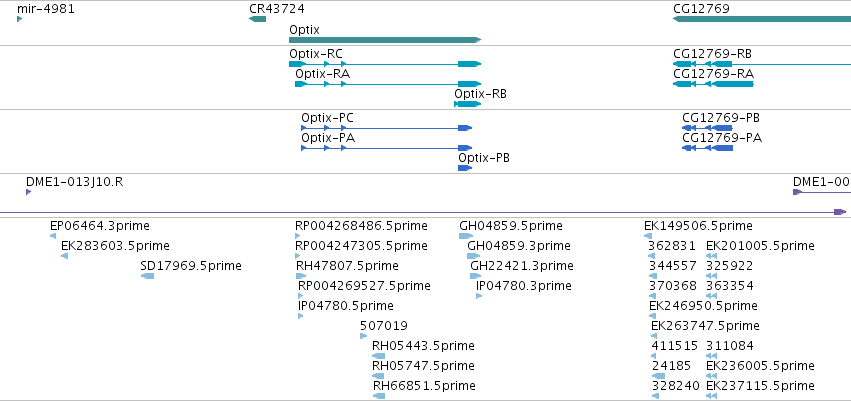Click the 507019 feature arrow
The height and width of the screenshot is (401, 851).
pyautogui.click(x=364, y=336)
